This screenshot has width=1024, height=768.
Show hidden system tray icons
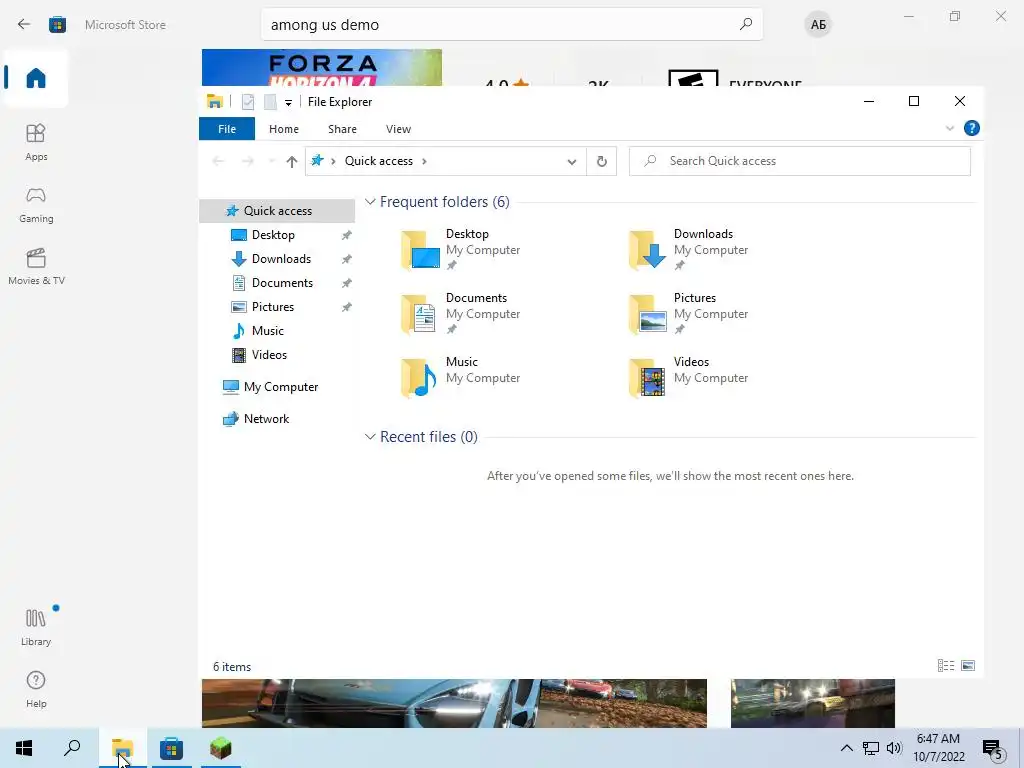point(846,748)
